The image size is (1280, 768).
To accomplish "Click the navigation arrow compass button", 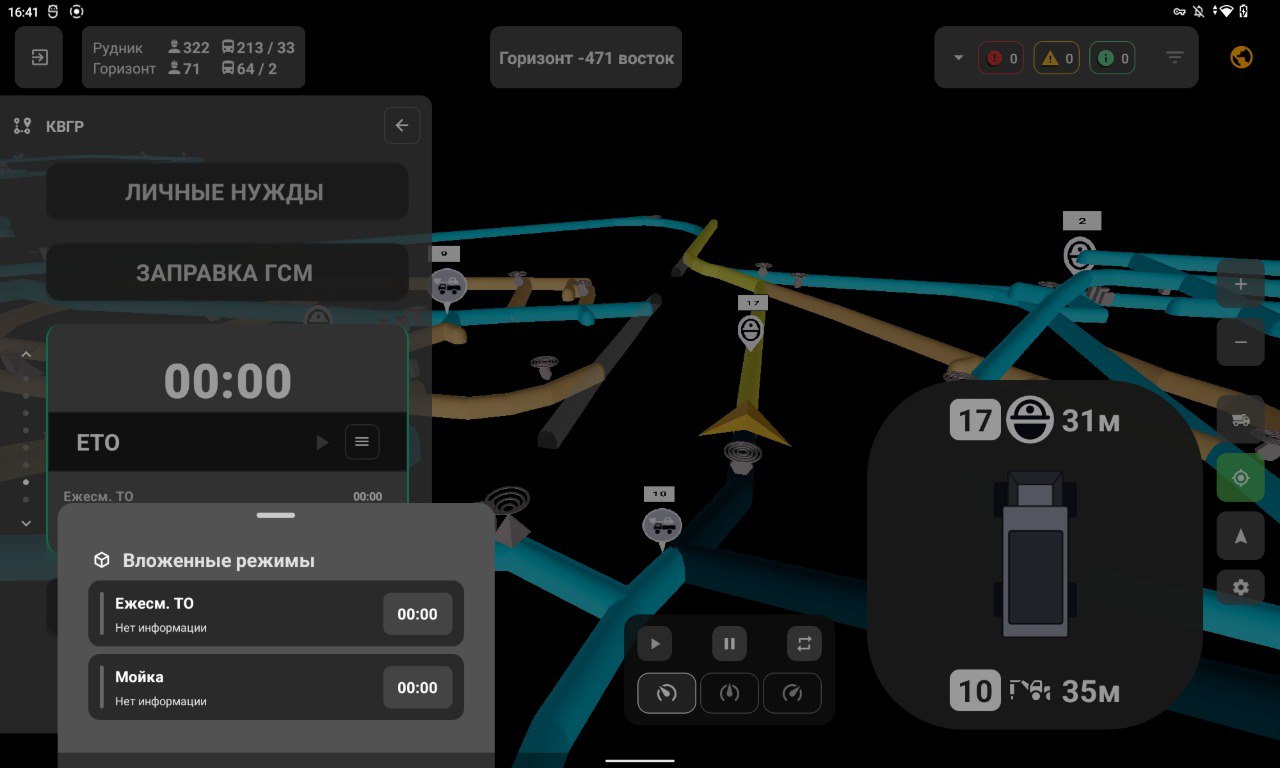I will pos(1241,536).
